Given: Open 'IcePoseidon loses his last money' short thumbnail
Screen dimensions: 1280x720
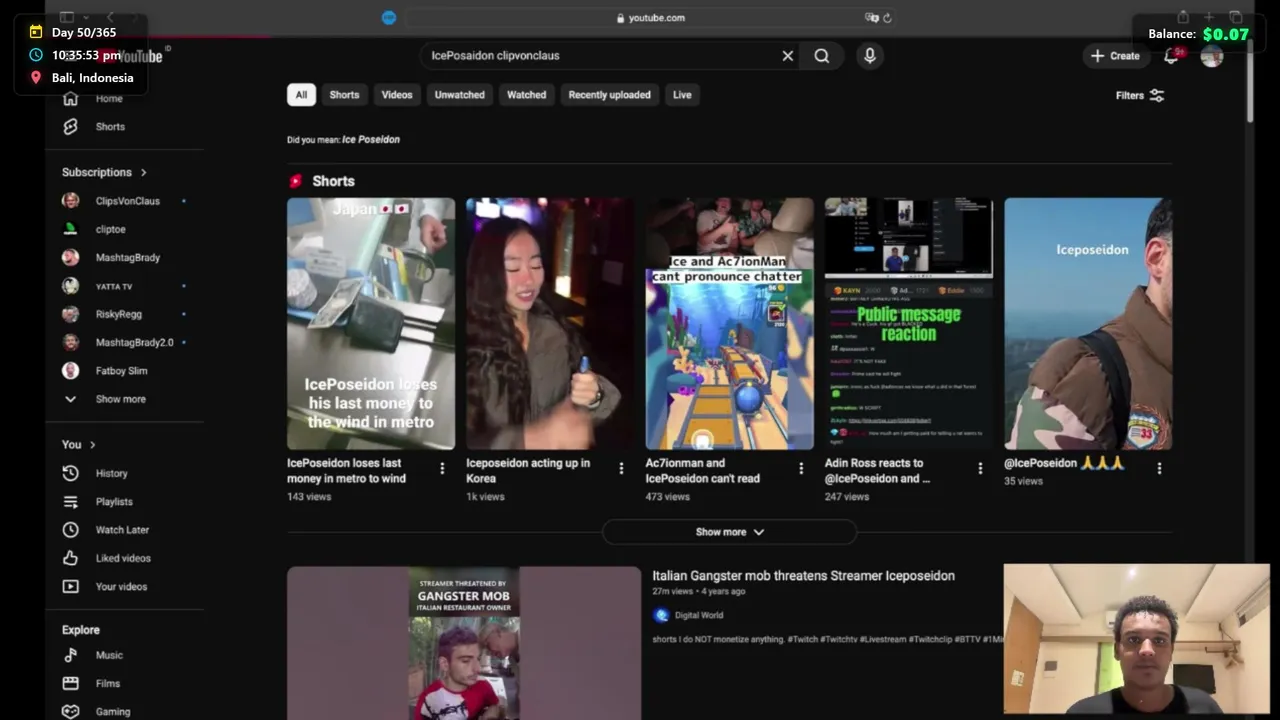Looking at the screenshot, I should point(371,324).
